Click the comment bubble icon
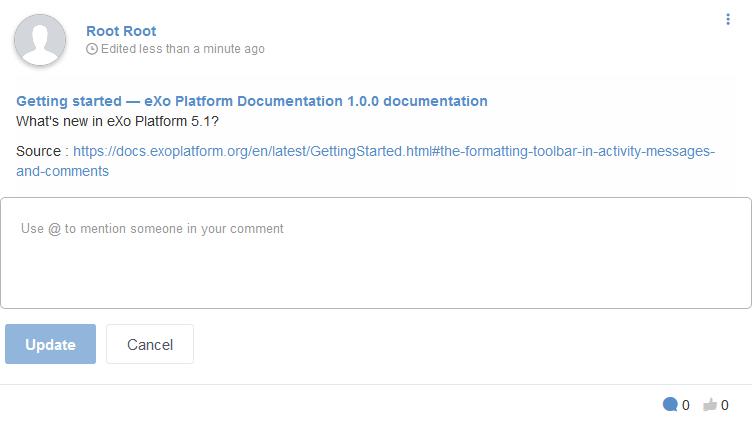Screen dimensions: 752x423 tap(670, 405)
